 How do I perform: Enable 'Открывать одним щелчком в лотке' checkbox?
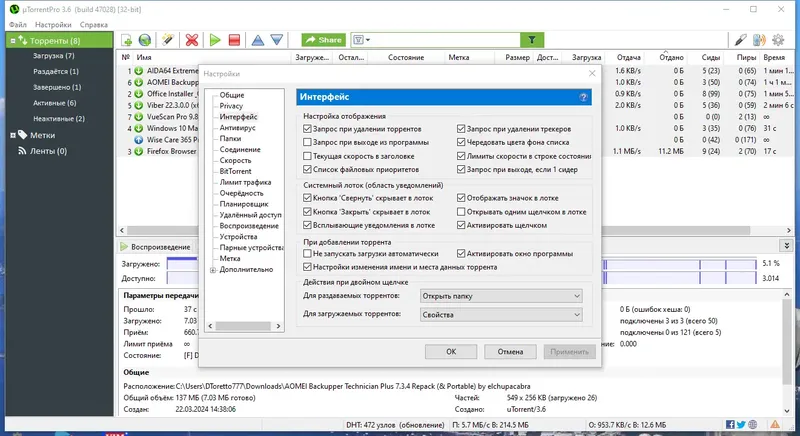[461, 212]
